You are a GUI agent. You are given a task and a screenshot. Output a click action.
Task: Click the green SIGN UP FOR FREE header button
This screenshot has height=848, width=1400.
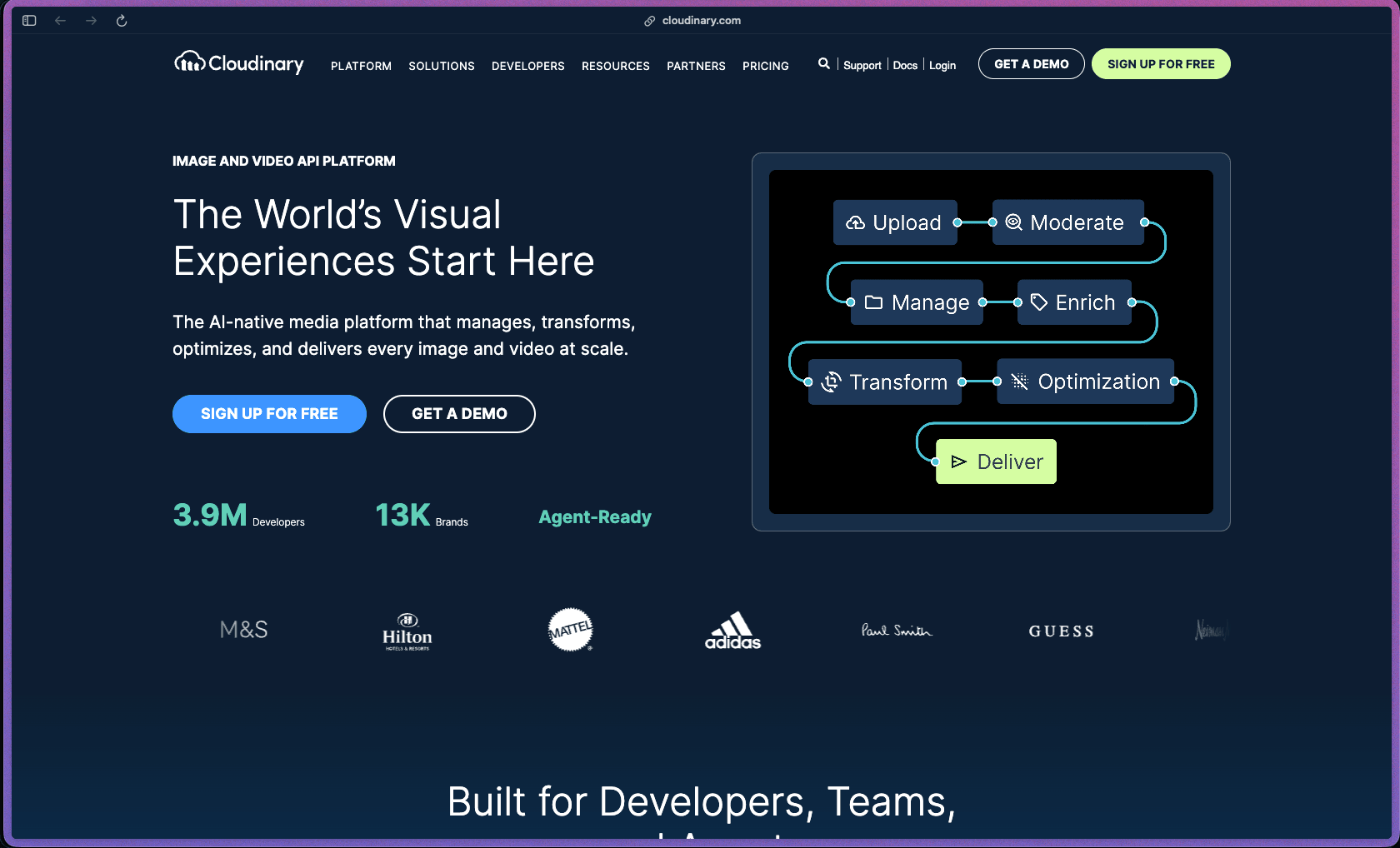tap(1161, 64)
